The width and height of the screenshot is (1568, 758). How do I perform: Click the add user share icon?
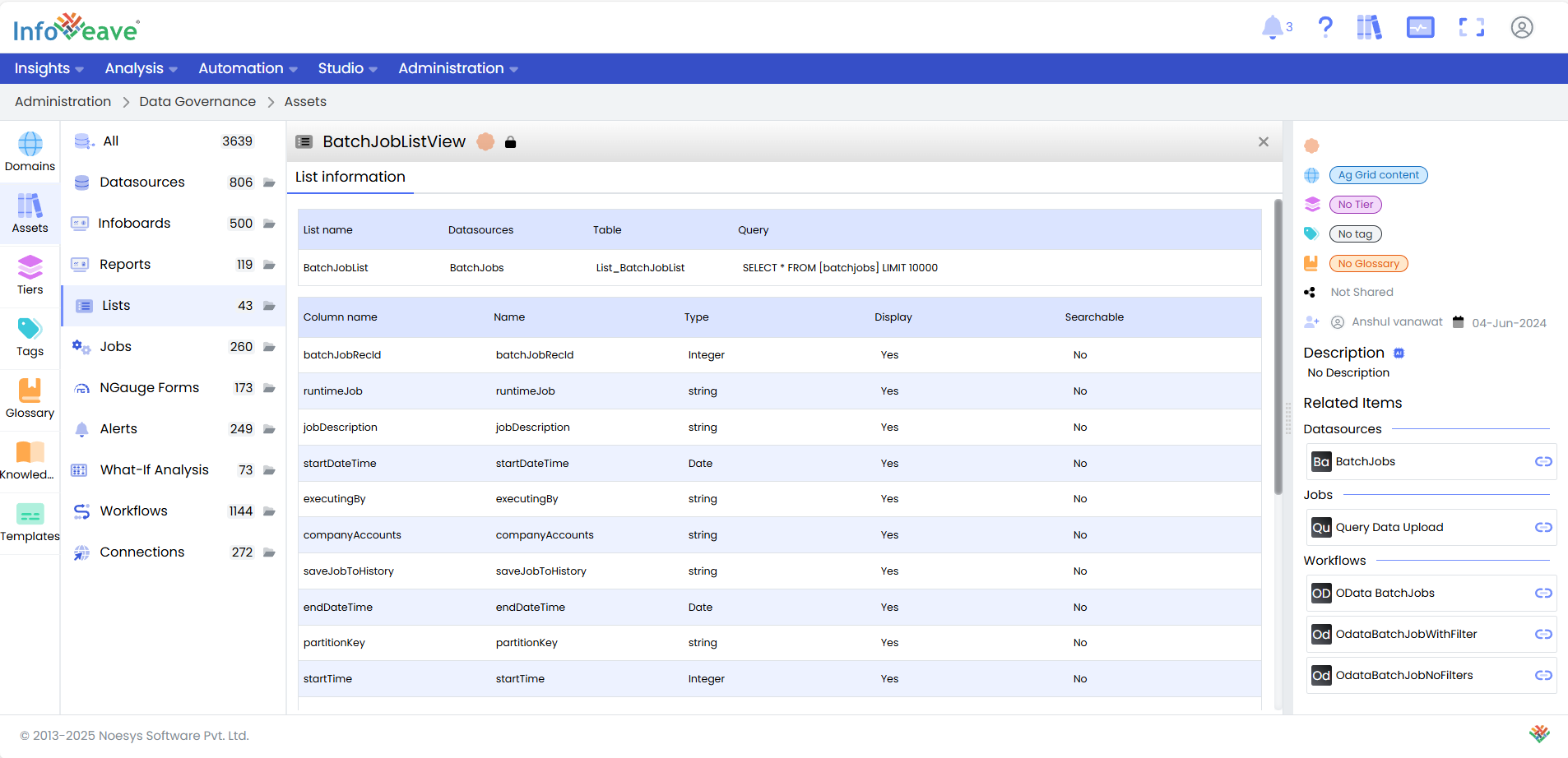1311,322
